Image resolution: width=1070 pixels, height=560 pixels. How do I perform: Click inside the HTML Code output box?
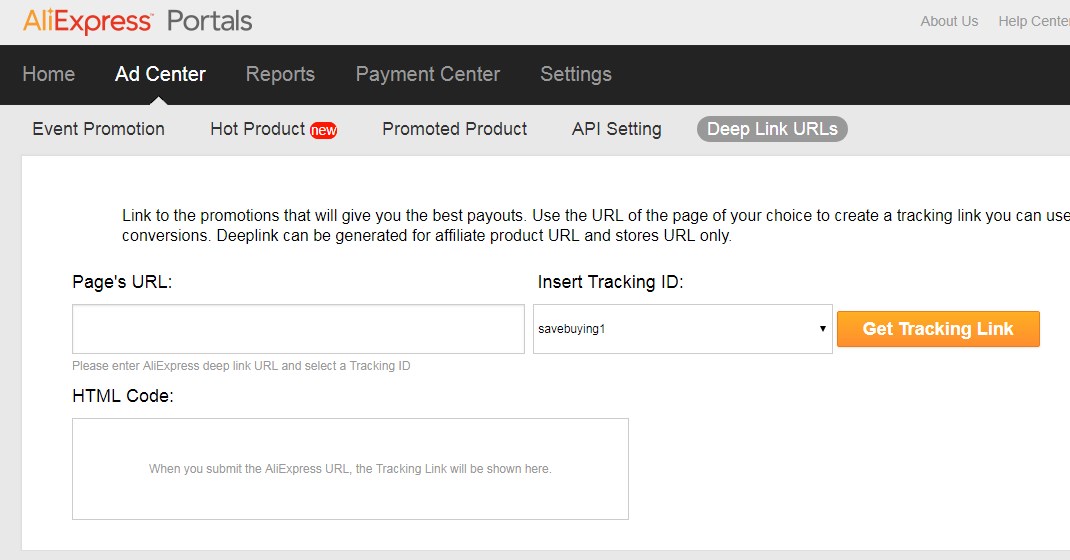pos(350,469)
